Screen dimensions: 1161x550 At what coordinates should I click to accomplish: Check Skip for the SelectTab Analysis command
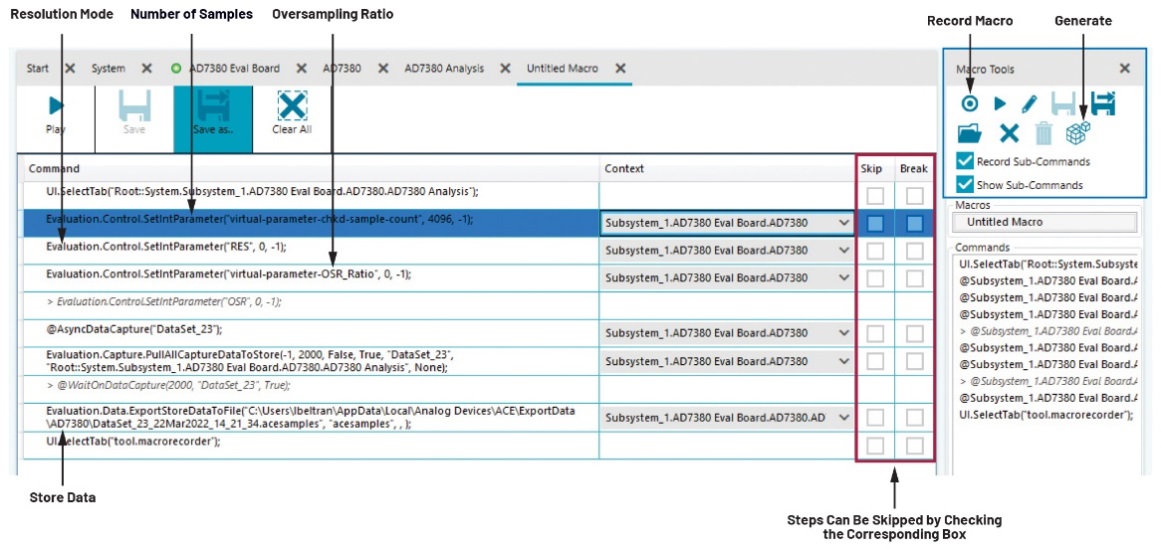point(875,196)
